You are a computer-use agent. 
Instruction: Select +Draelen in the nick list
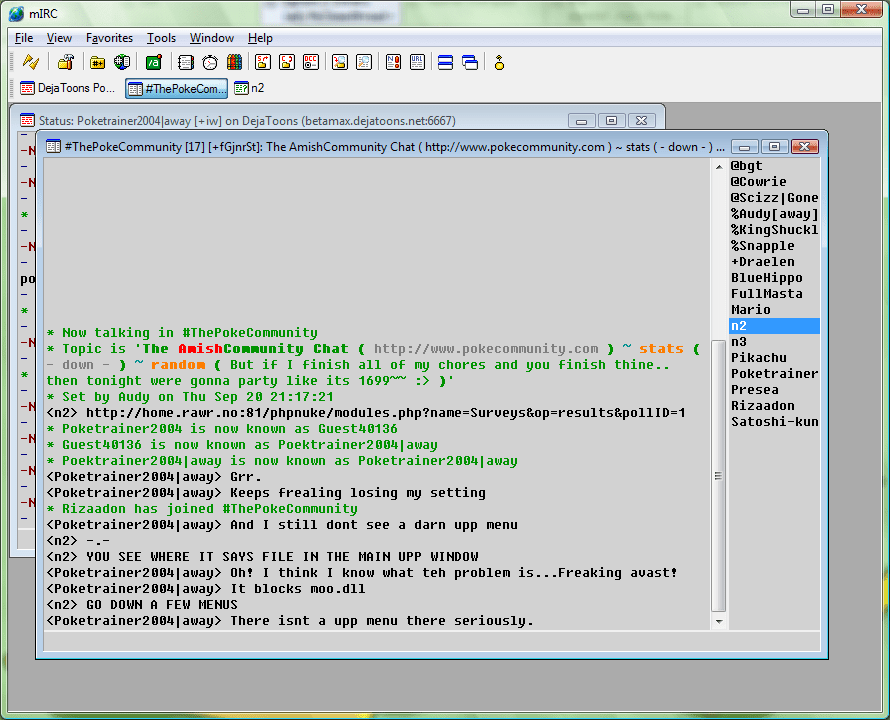[x=774, y=262]
